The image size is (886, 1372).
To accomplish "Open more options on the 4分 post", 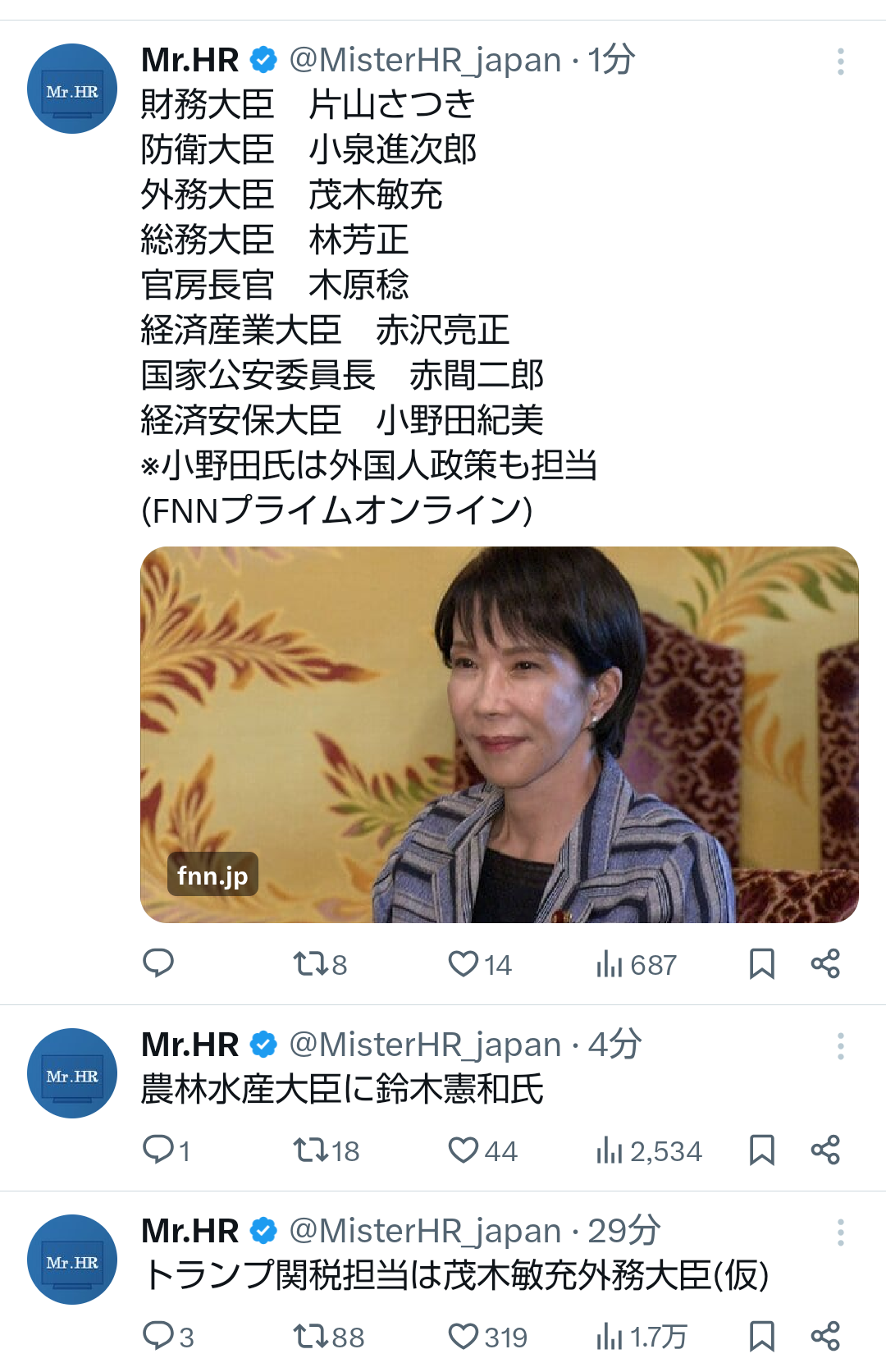I will point(840,1046).
